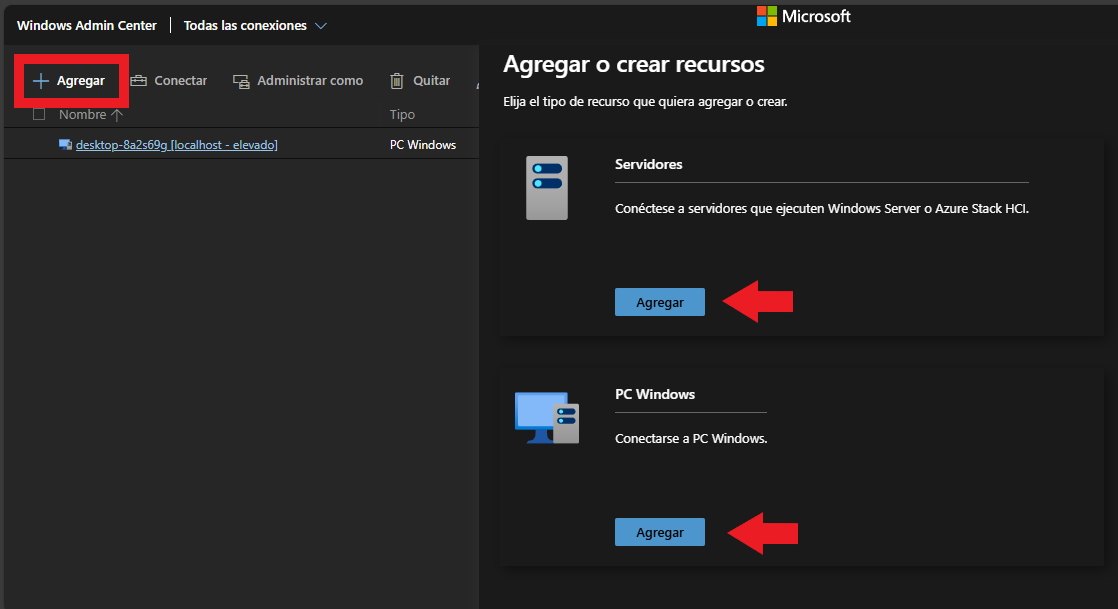Click the PC icon beside desktop-8a2s69g
The image size is (1118, 609).
[66, 145]
